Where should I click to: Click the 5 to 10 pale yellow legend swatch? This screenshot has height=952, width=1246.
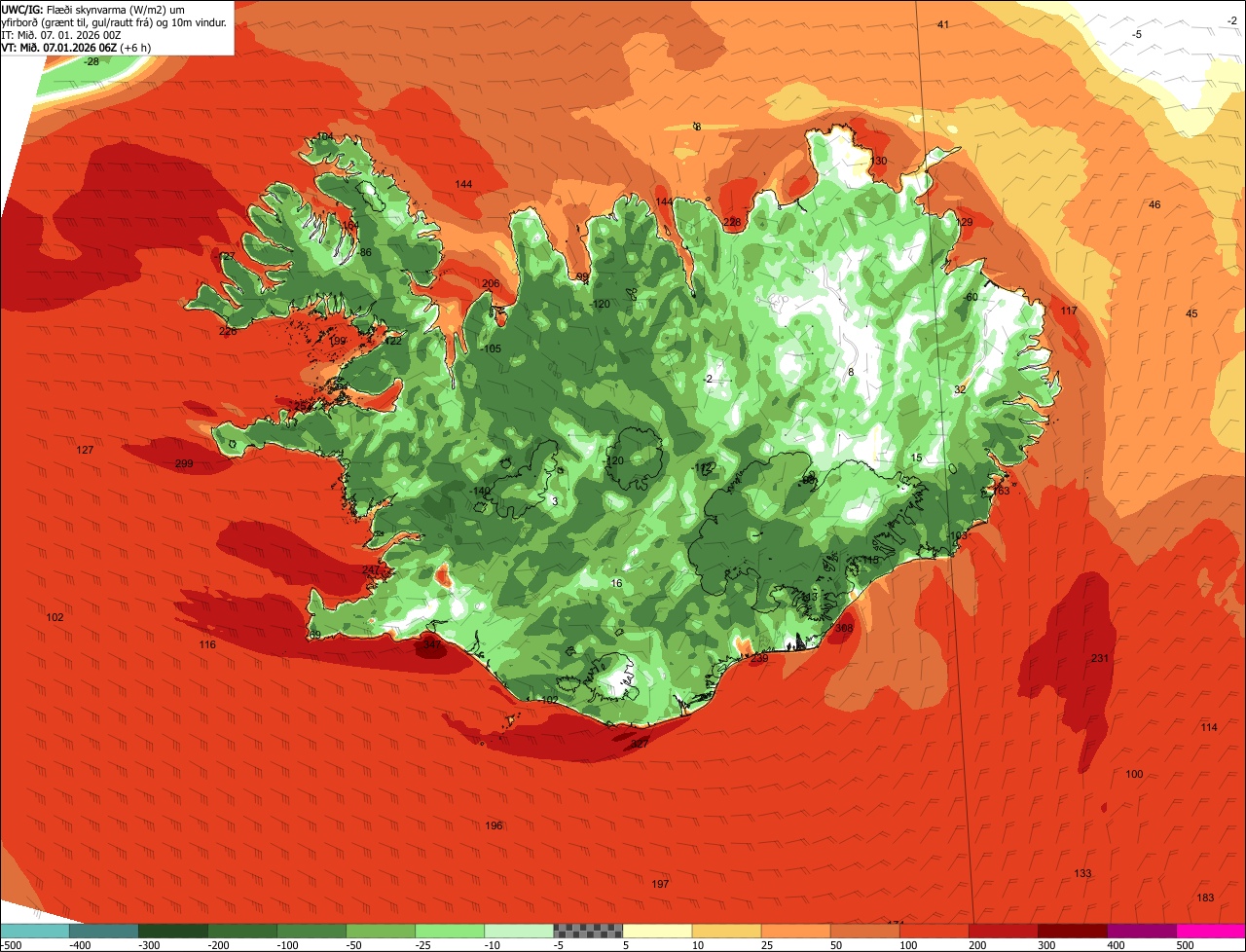pos(657,931)
